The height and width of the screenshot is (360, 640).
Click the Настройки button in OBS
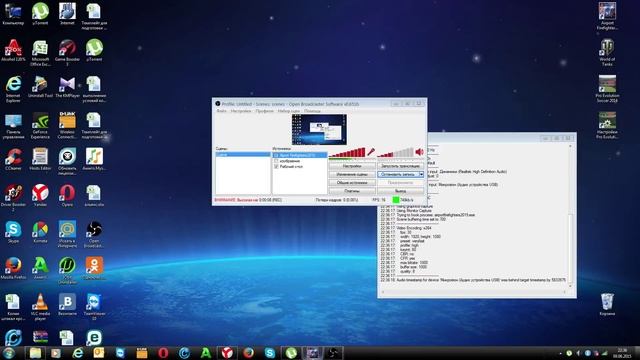point(352,166)
